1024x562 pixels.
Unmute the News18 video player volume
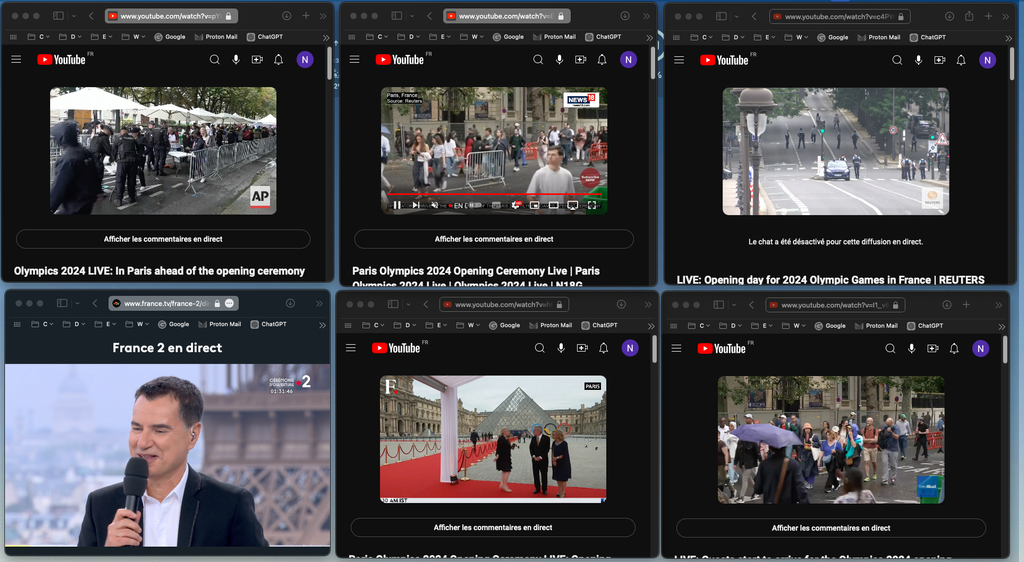435,205
